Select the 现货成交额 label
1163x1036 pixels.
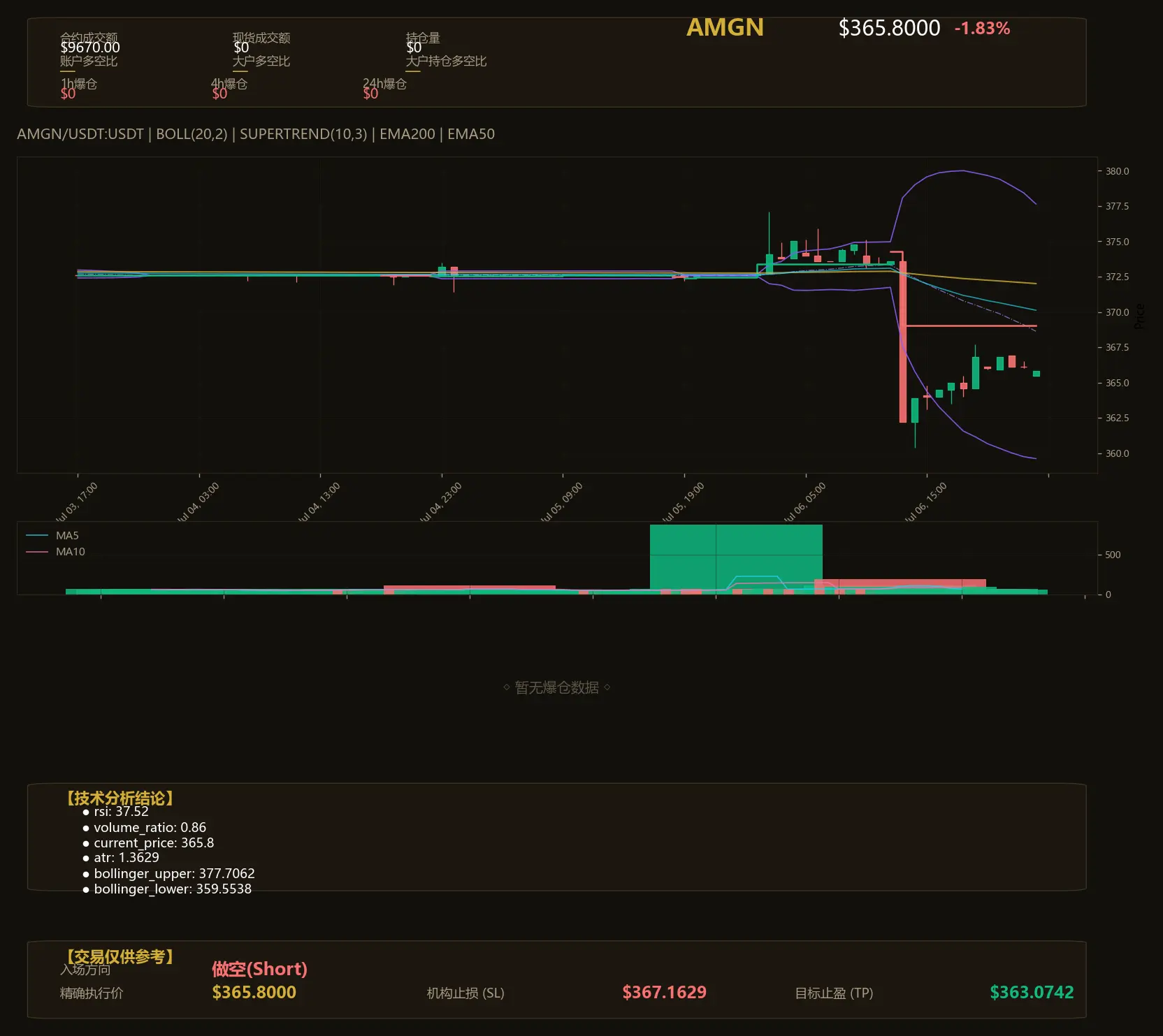click(x=261, y=38)
